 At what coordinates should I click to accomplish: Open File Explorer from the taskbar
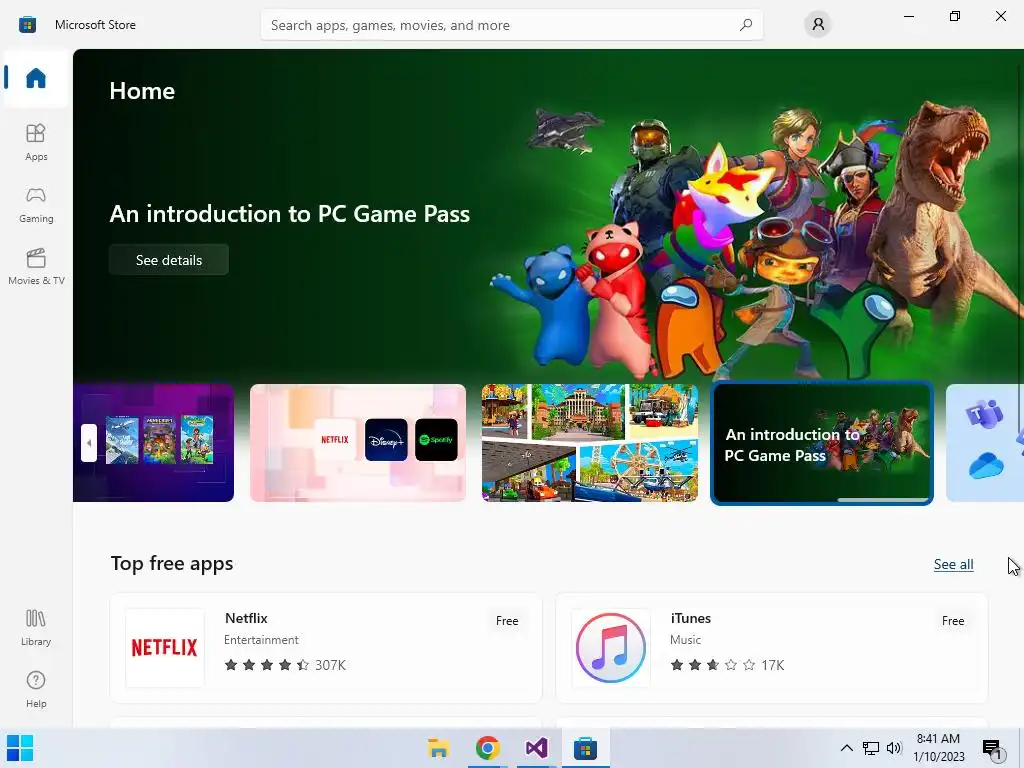(438, 748)
